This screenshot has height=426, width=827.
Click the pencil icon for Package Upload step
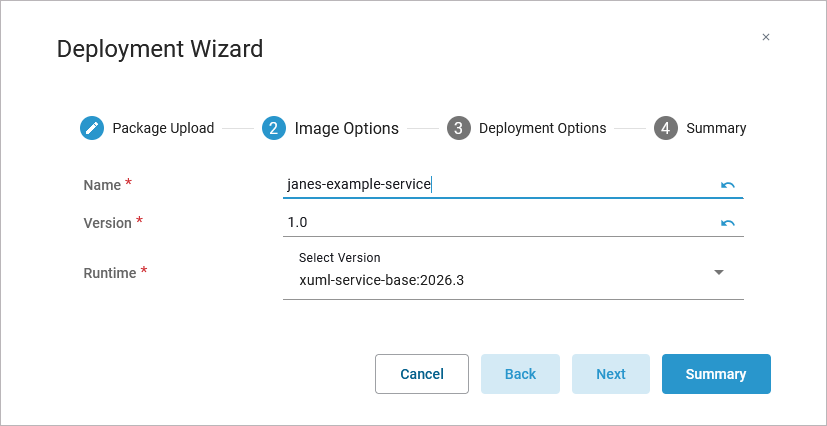coord(92,128)
